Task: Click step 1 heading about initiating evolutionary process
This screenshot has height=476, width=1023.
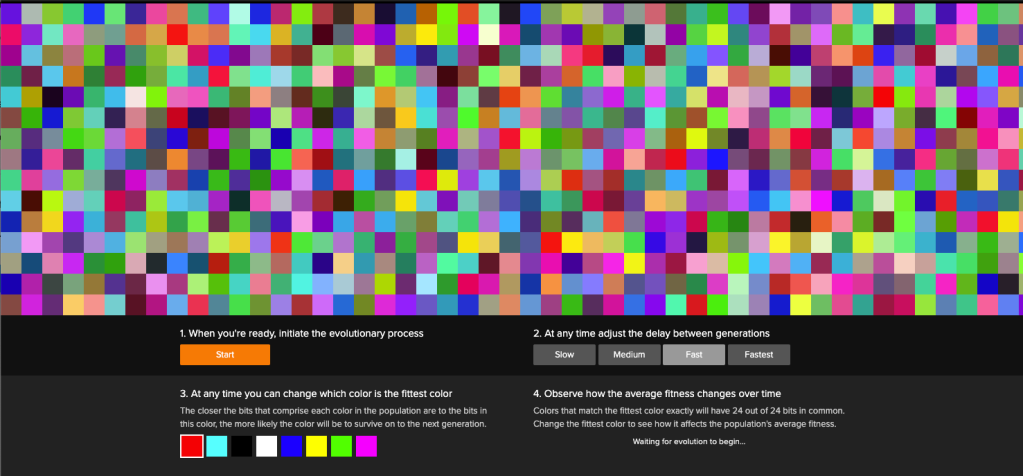Action: (301, 333)
